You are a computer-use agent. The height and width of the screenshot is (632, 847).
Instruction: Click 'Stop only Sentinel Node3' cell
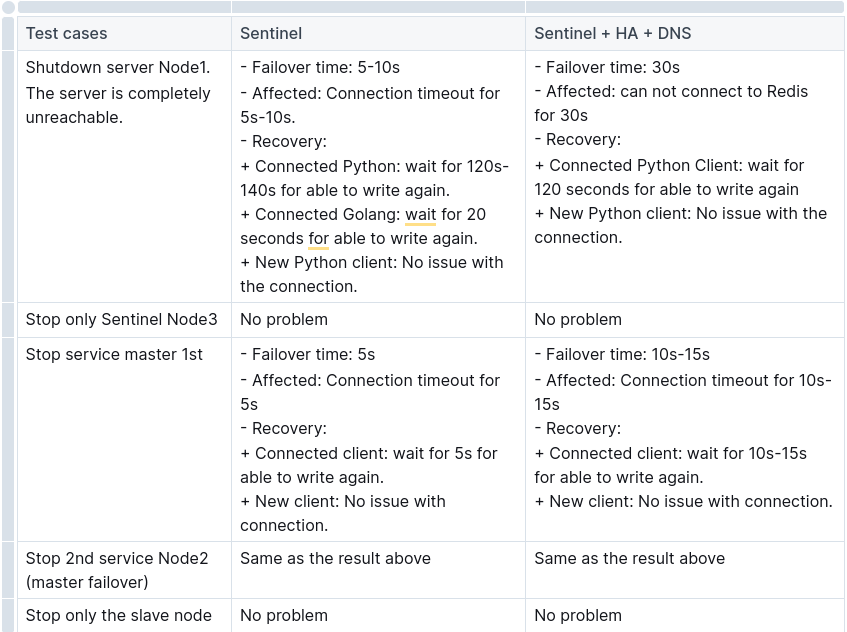pyautogui.click(x=124, y=320)
